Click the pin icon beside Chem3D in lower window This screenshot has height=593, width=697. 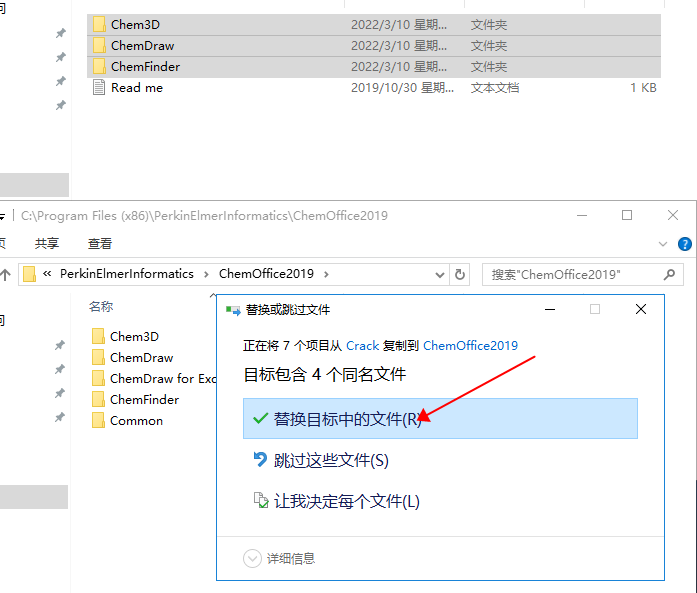60,345
